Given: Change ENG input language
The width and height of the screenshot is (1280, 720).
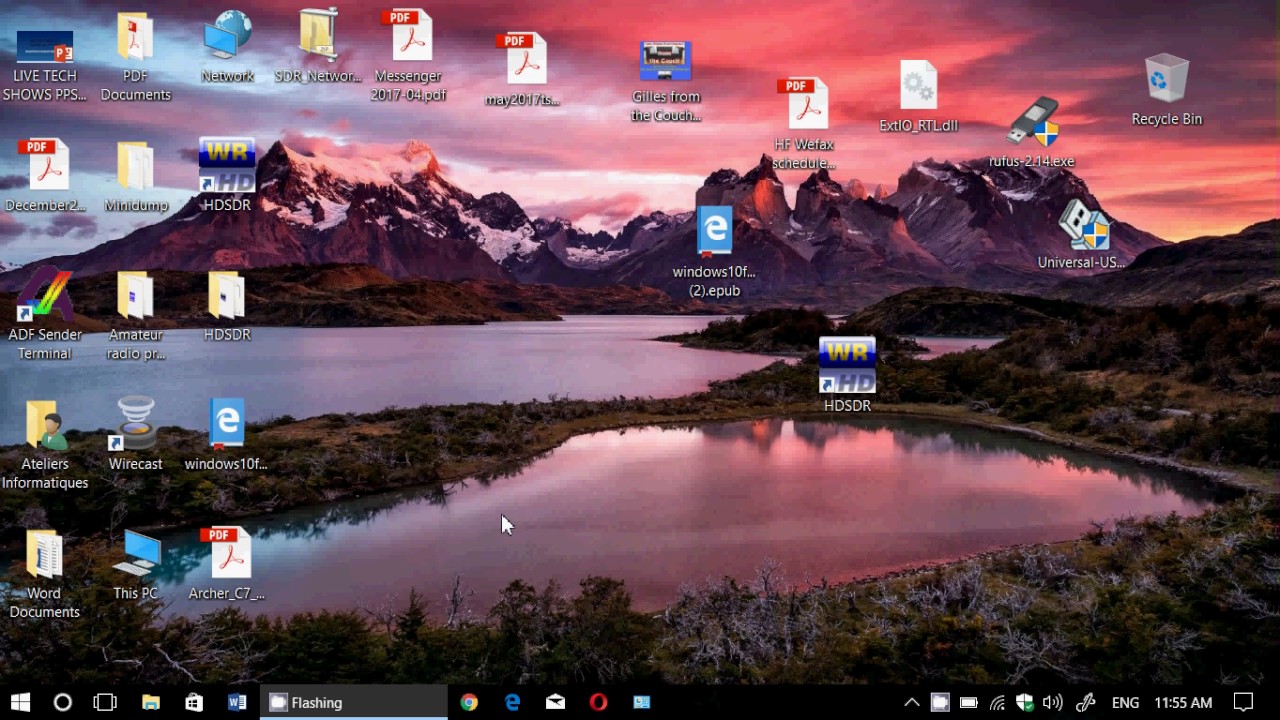Looking at the screenshot, I should [x=1125, y=702].
